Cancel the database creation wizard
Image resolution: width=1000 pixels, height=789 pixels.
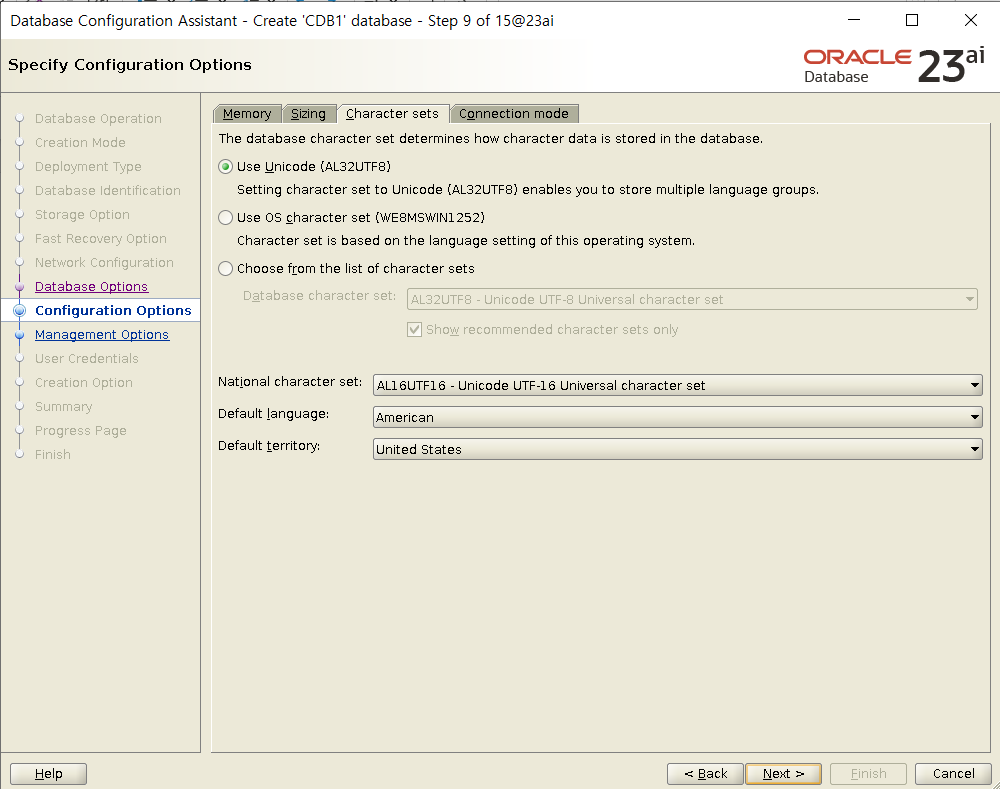coord(953,774)
